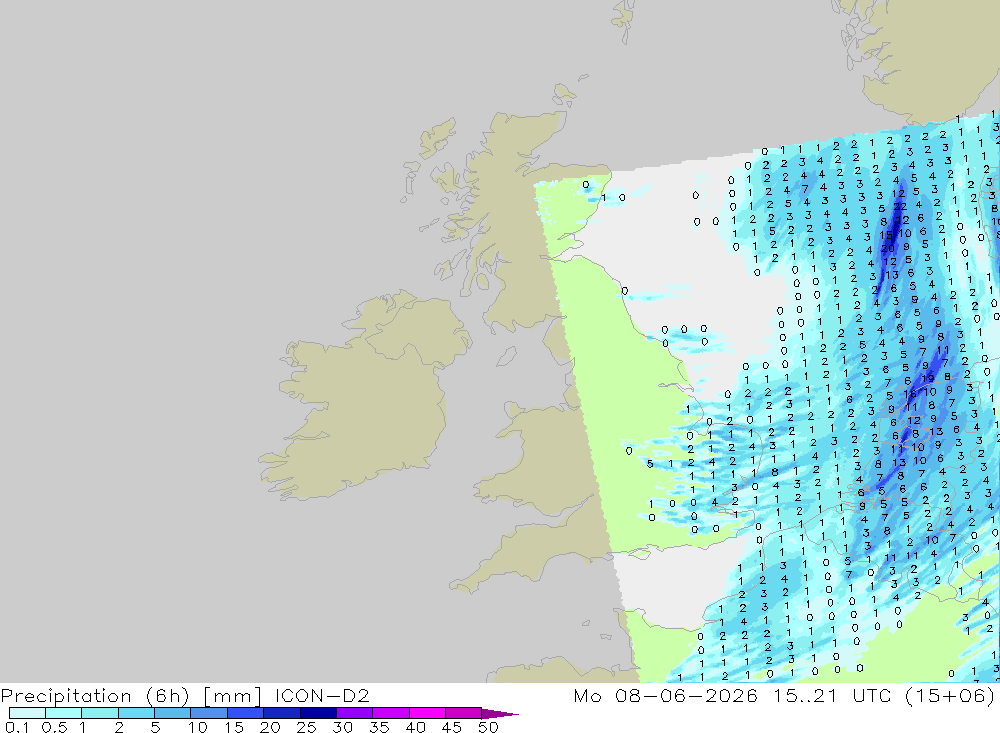Click the 0.5–1 mm legend color swatch
Image resolution: width=1000 pixels, height=733 pixels.
pos(64,713)
